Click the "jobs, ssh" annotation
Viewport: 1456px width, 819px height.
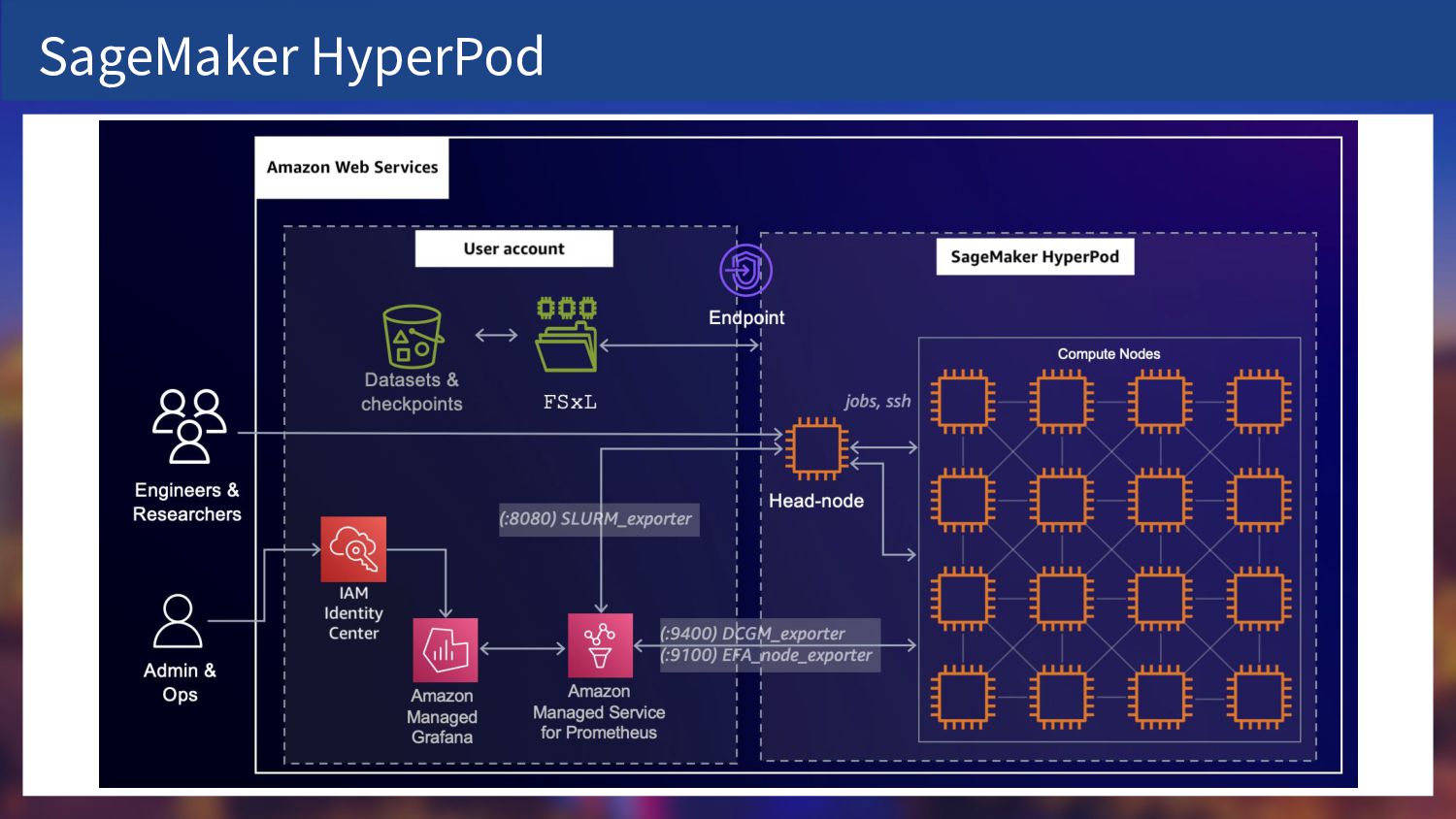click(877, 401)
